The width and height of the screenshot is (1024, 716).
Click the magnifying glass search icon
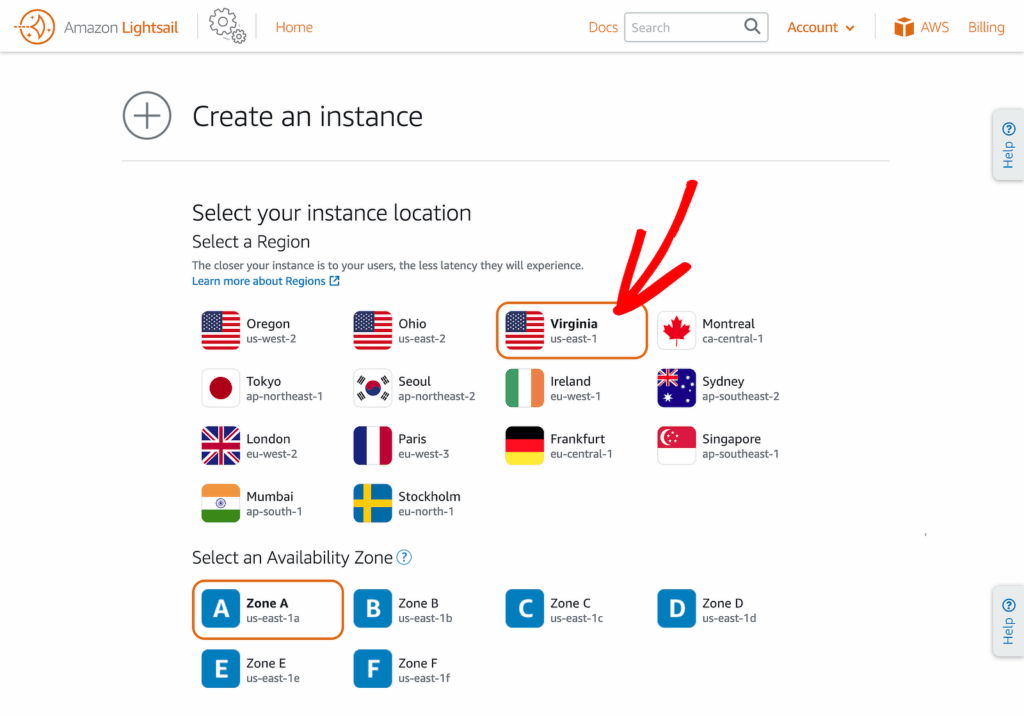pyautogui.click(x=752, y=27)
